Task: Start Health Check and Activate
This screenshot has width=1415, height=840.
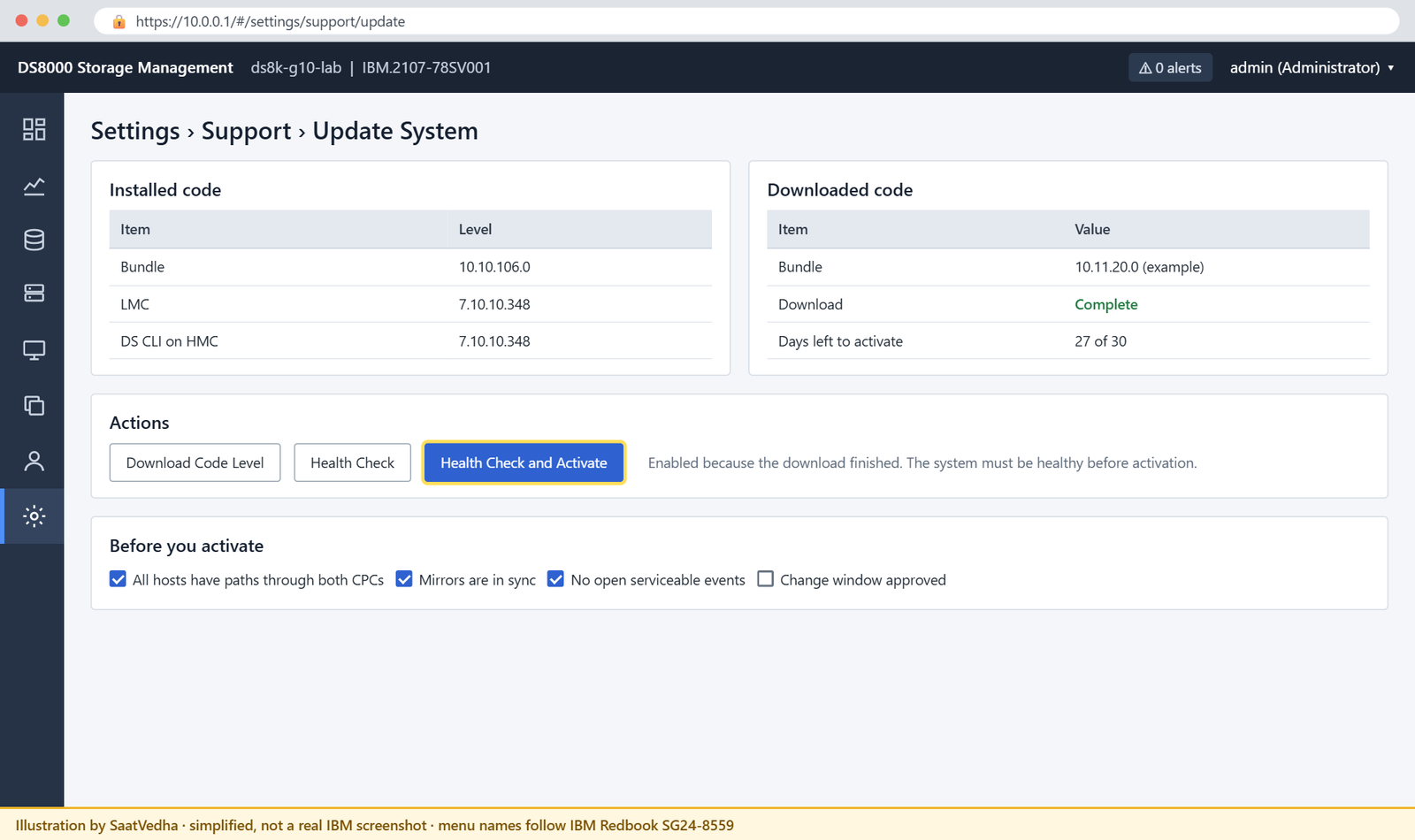Action: point(524,462)
